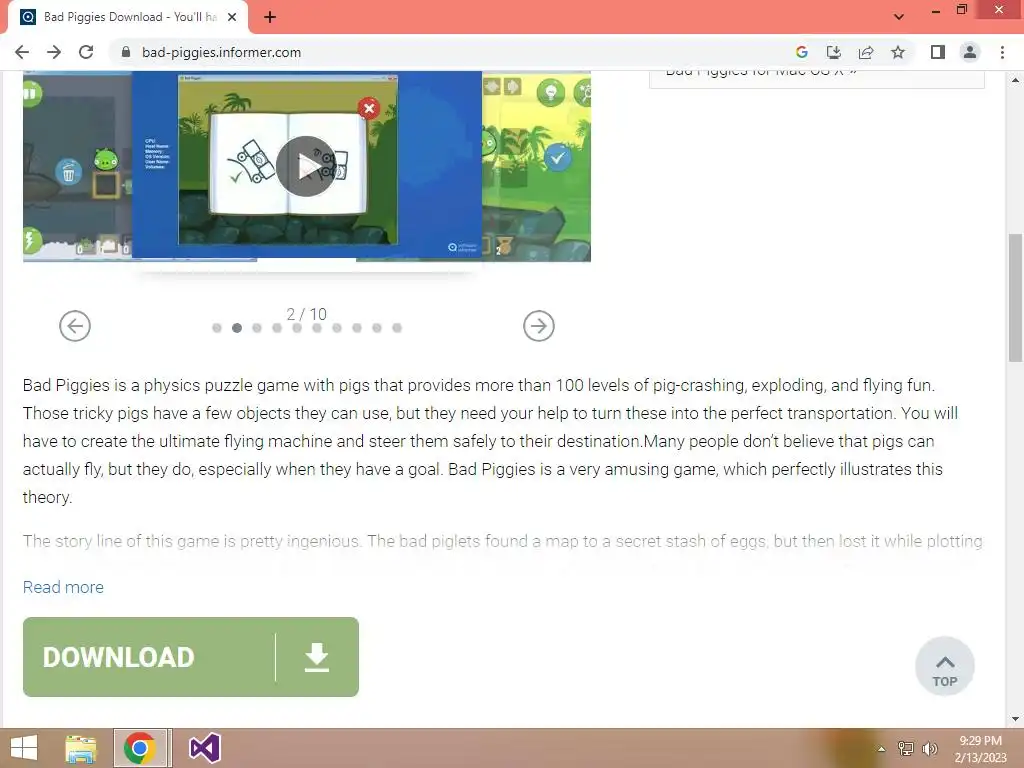Reload the Bad Piggies page
The width and height of the screenshot is (1024, 768).
(x=86, y=52)
